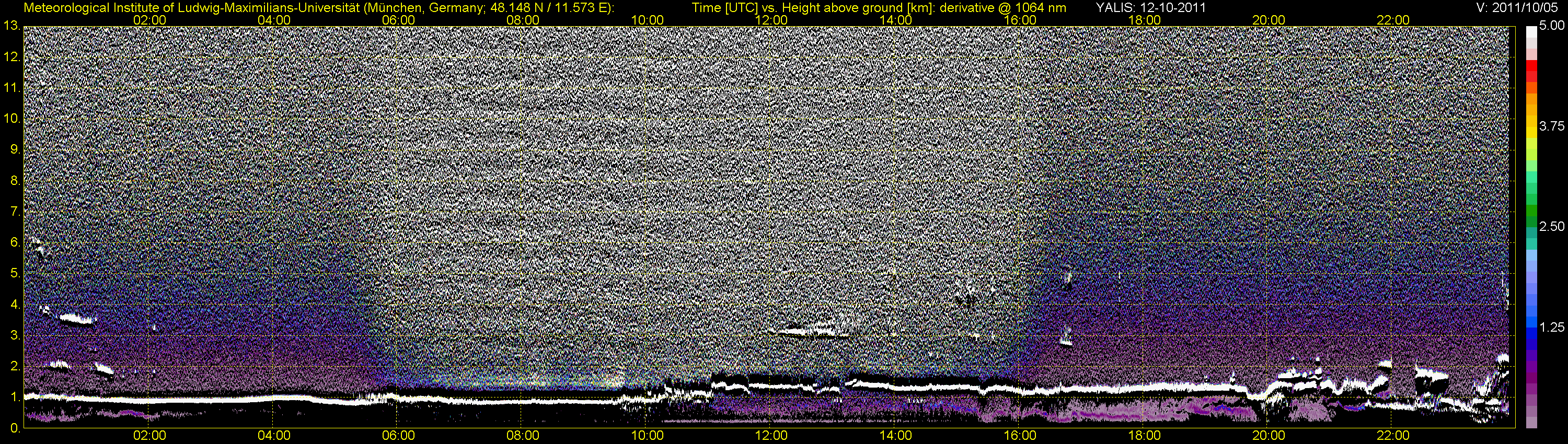The image size is (1568, 444).
Task: Click the 20:00 label on the bottom time axis
Action: (1269, 436)
